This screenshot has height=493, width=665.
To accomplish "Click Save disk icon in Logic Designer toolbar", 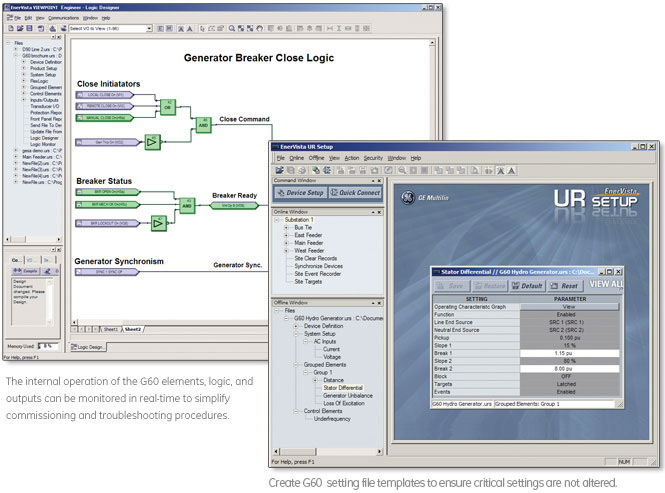I will [29, 28].
